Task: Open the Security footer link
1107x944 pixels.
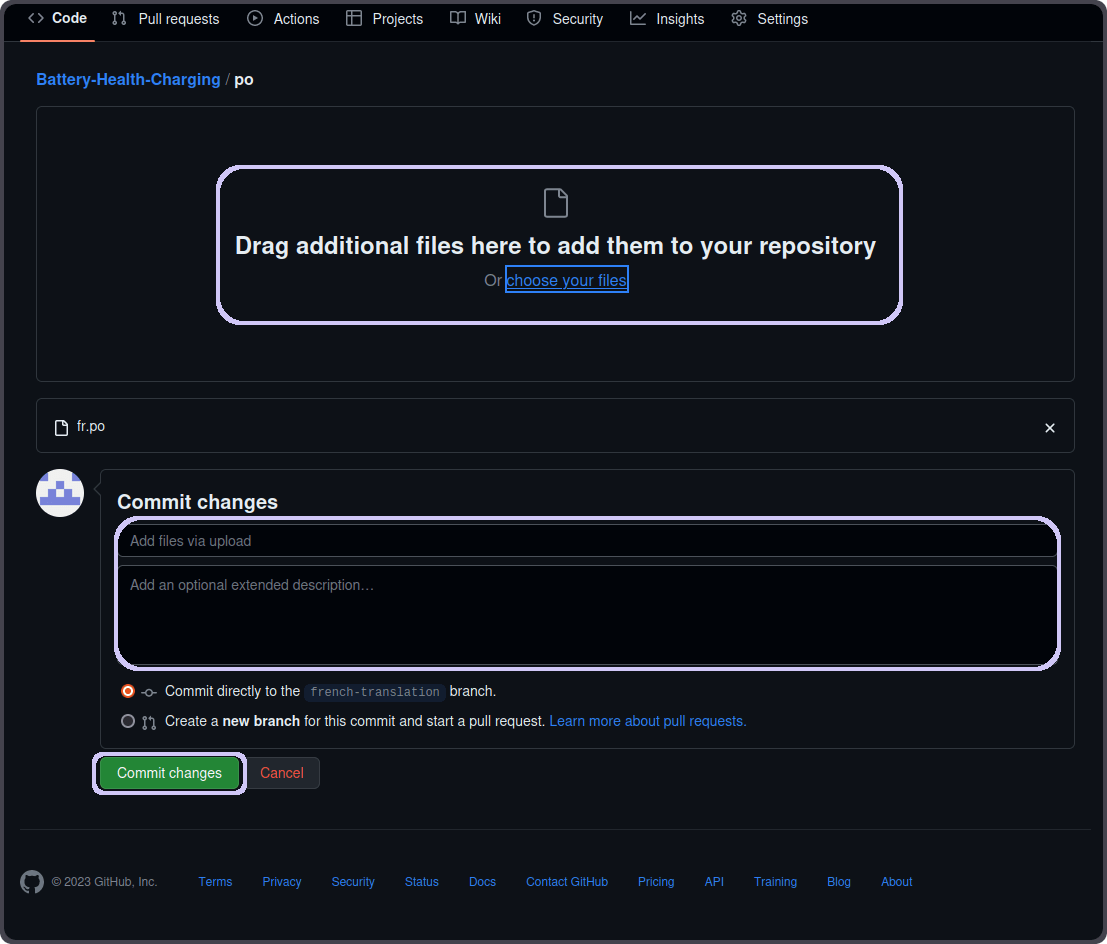Action: (353, 882)
